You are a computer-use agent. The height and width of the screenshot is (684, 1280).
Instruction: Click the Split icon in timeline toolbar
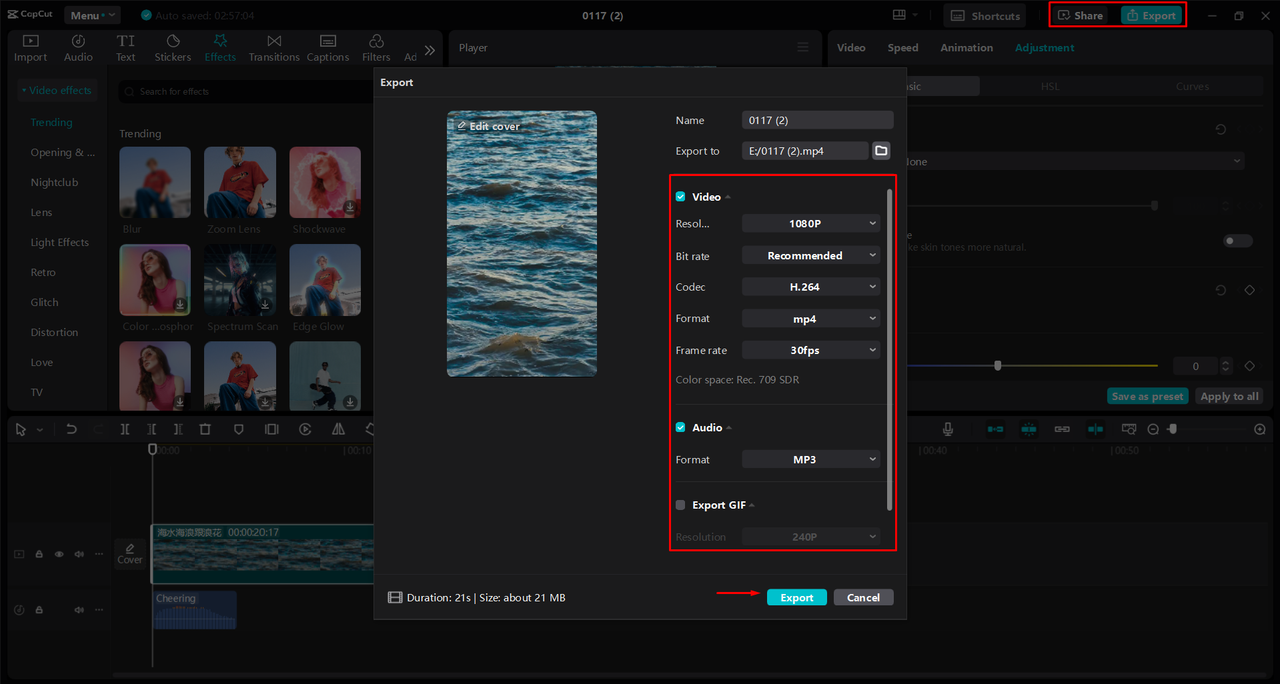pos(125,429)
